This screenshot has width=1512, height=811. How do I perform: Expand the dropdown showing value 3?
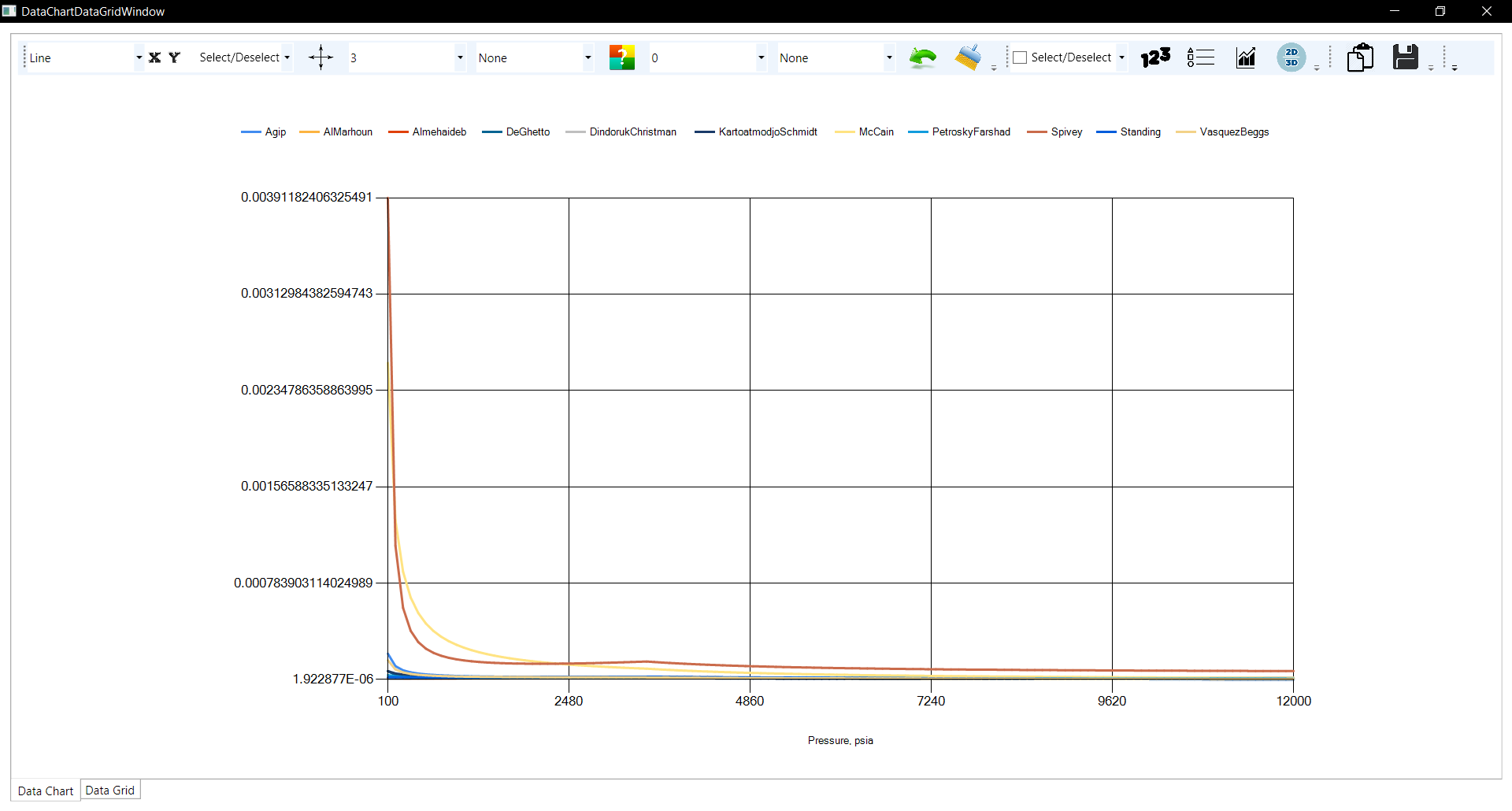[460, 57]
